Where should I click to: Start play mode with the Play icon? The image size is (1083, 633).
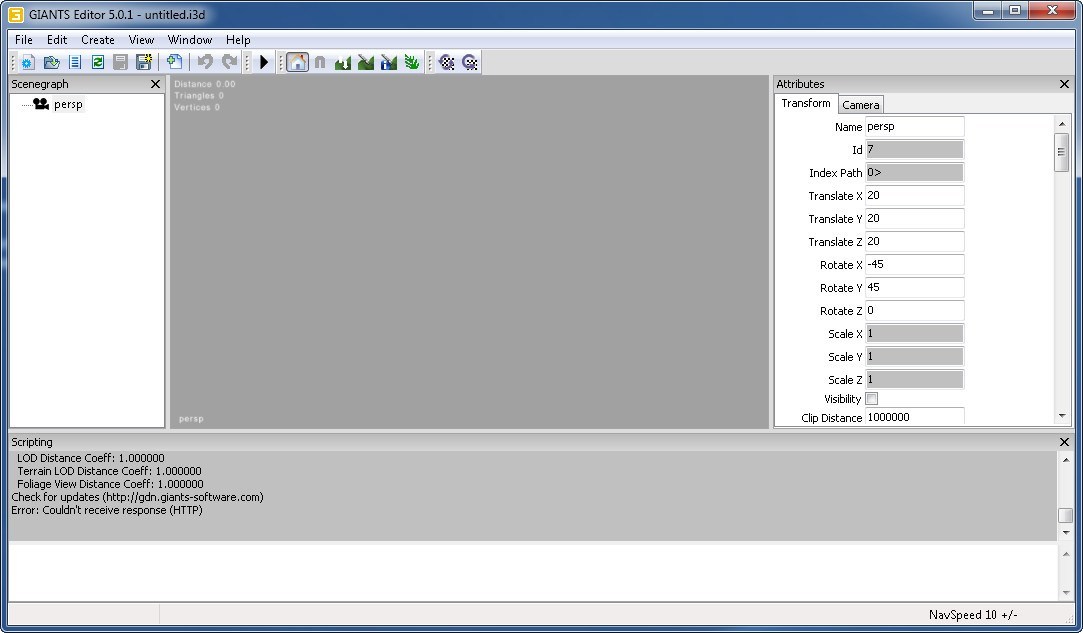click(262, 62)
